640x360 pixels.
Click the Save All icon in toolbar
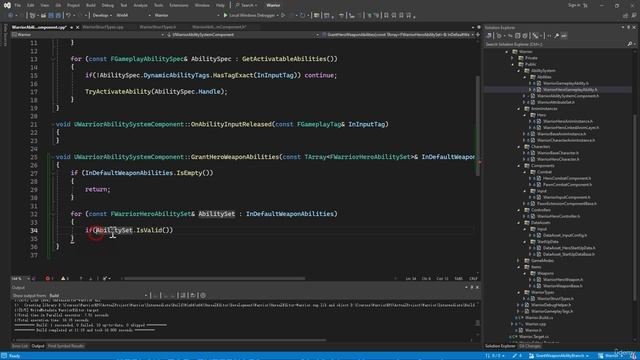(x=58, y=16)
